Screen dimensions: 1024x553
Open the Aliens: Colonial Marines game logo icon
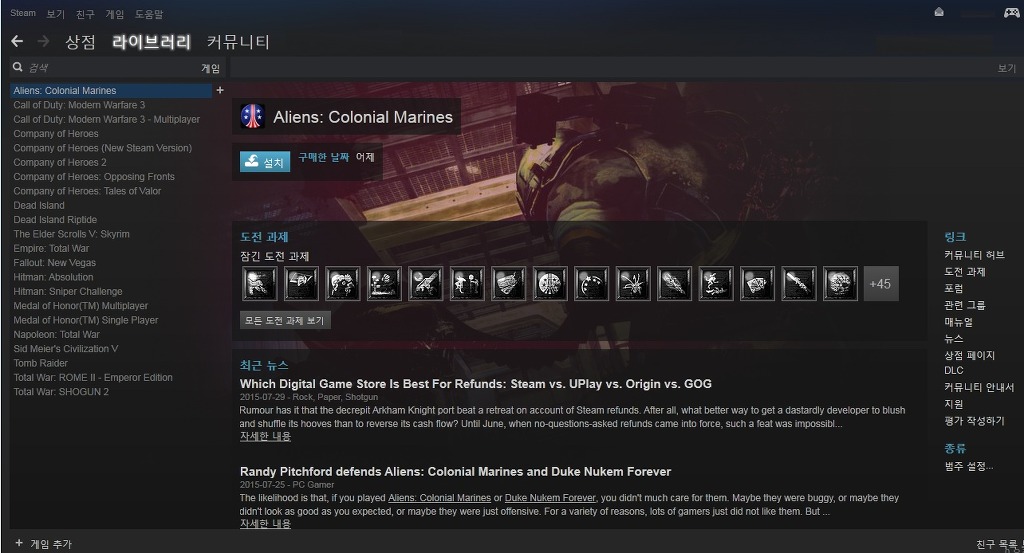pos(252,116)
